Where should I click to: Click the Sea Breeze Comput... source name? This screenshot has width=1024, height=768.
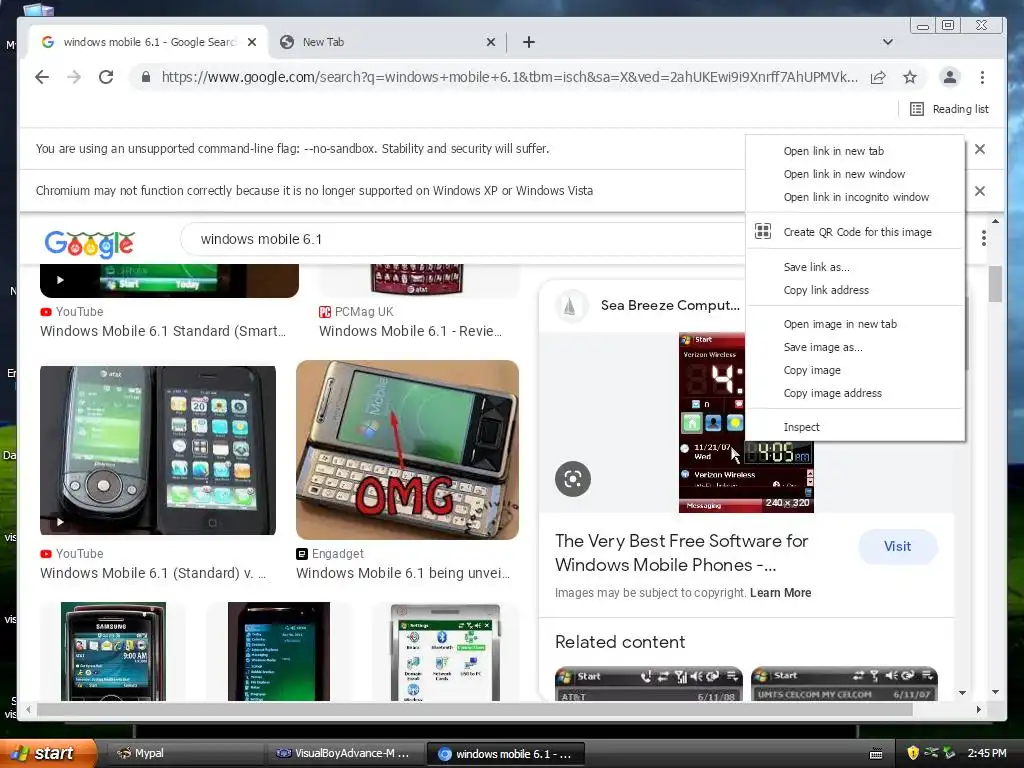[x=670, y=305]
